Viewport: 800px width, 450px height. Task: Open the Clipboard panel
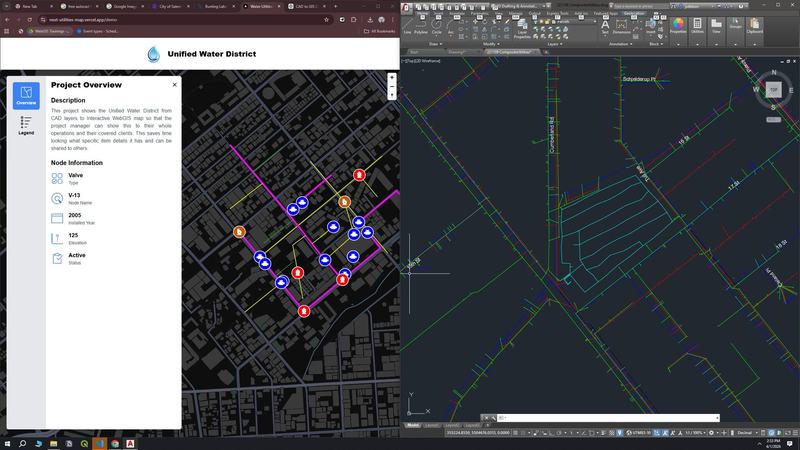754,26
